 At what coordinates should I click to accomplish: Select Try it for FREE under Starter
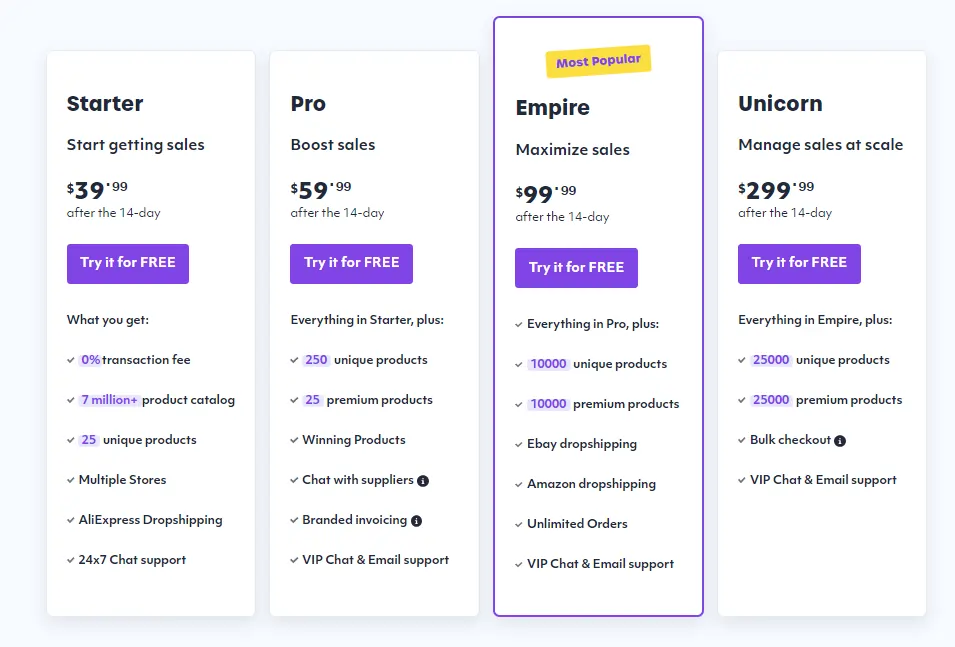click(128, 263)
